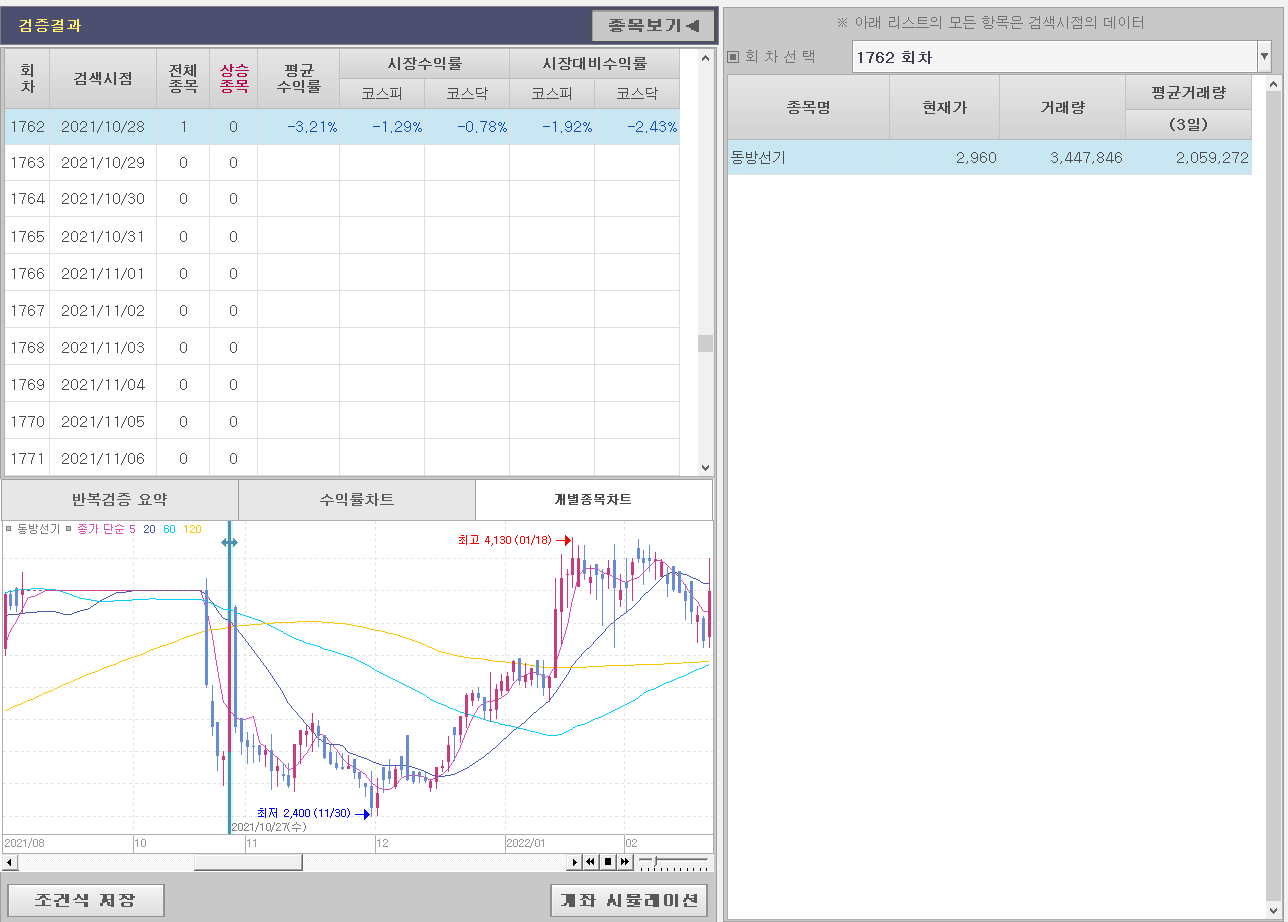Click the 종목명 column header
The image size is (1288, 922).
808,108
